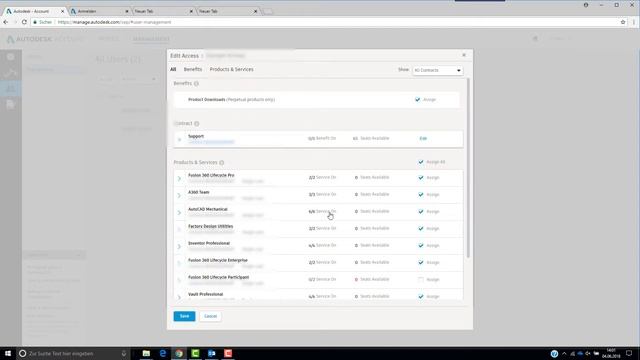Open Chrome's three-dot menu
640x360 pixels.
pyautogui.click(x=633, y=22)
